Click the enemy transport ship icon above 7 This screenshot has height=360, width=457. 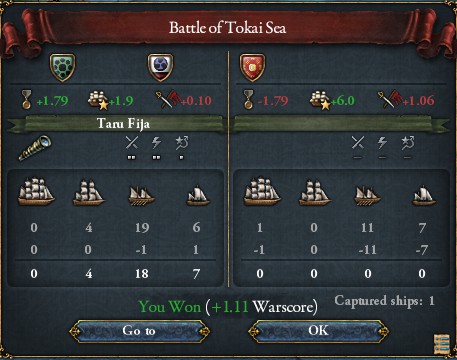[424, 195]
